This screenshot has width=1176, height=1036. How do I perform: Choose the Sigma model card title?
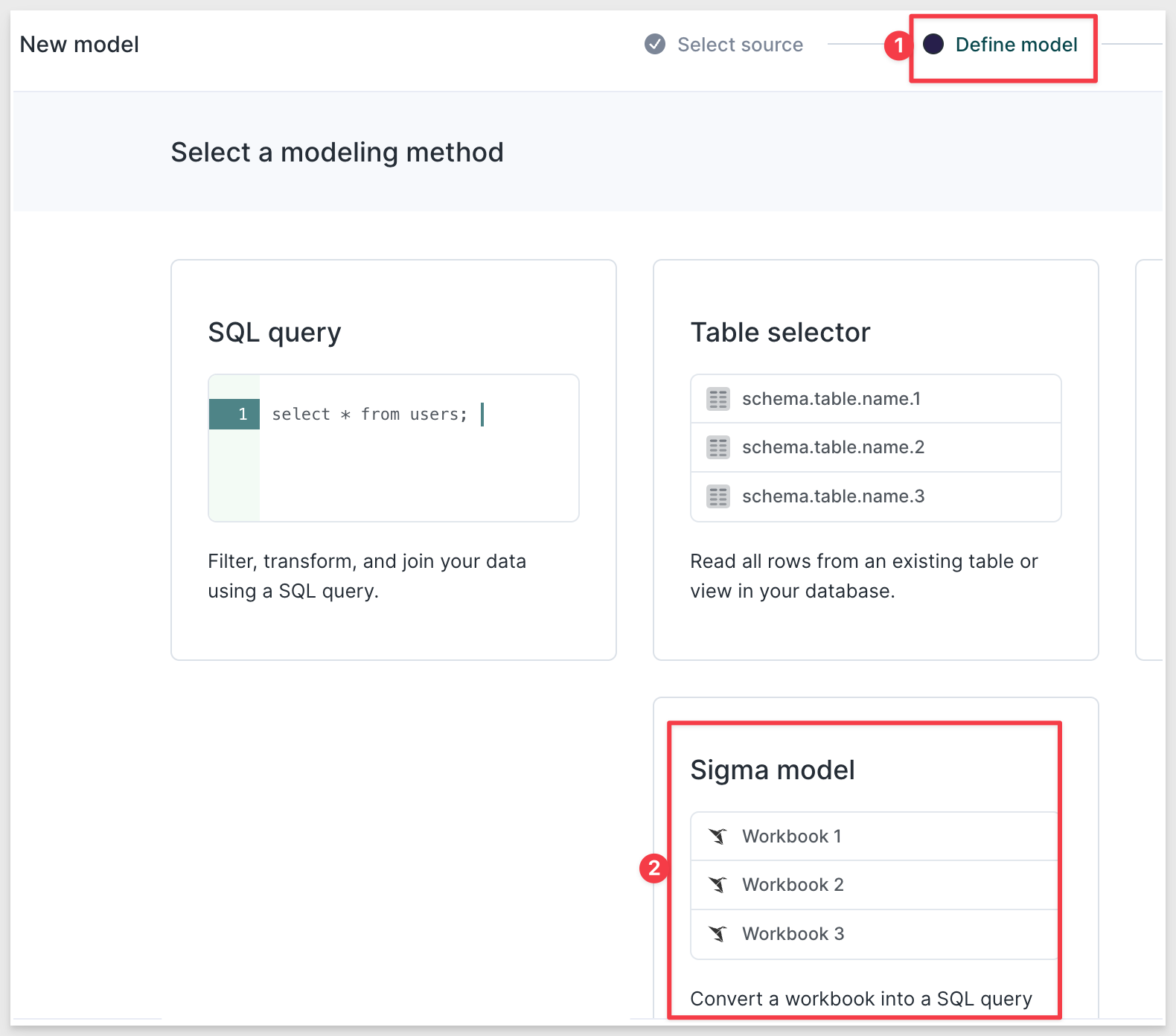pos(773,770)
